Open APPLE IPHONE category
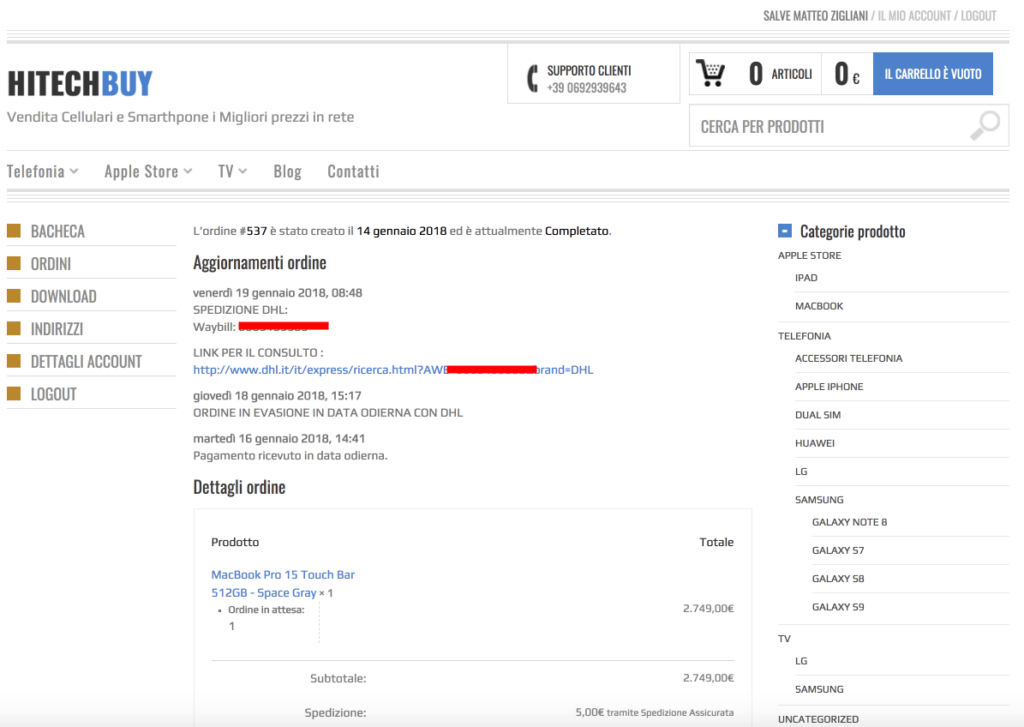This screenshot has width=1024, height=727. [x=829, y=387]
